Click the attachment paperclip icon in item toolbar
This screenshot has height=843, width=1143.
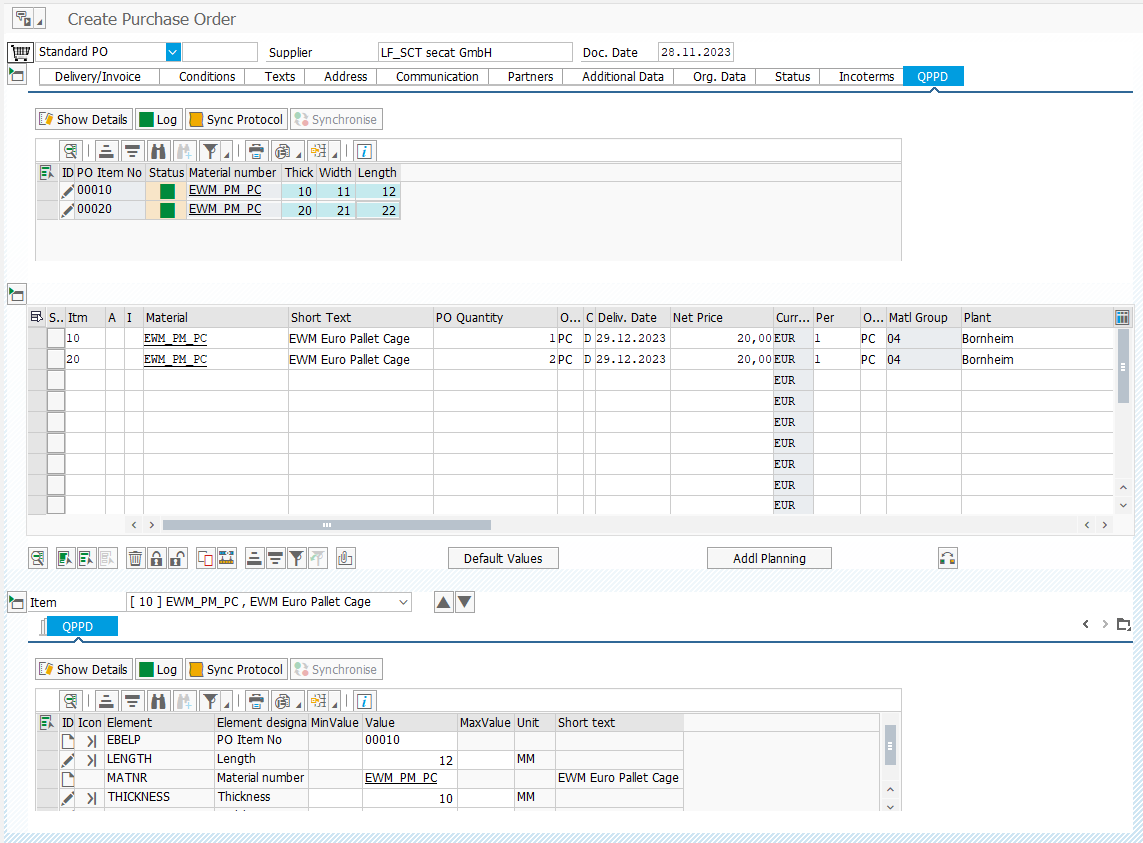point(346,559)
